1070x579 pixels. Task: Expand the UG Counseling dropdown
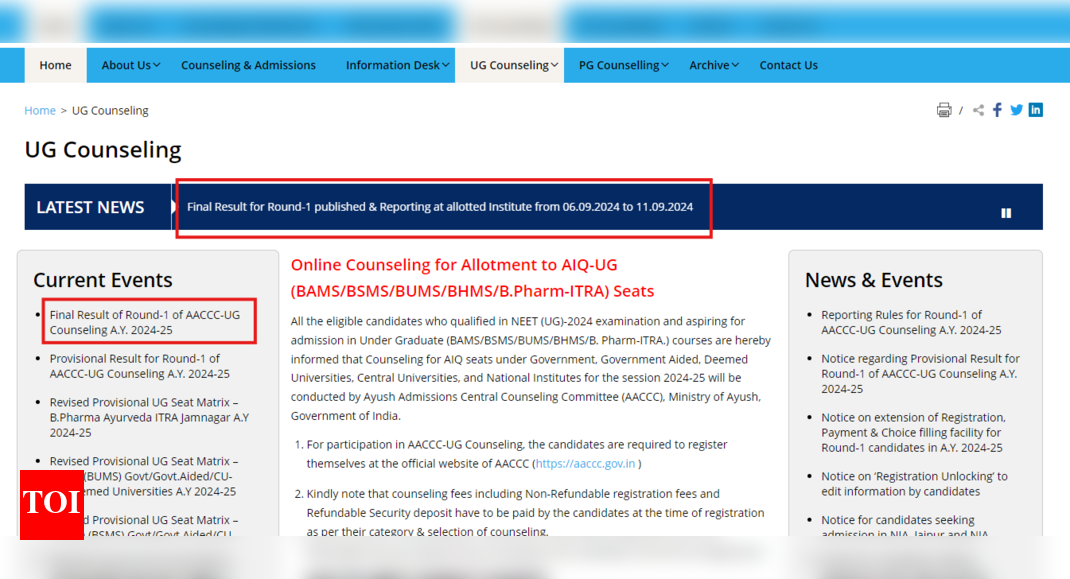pyautogui.click(x=513, y=65)
